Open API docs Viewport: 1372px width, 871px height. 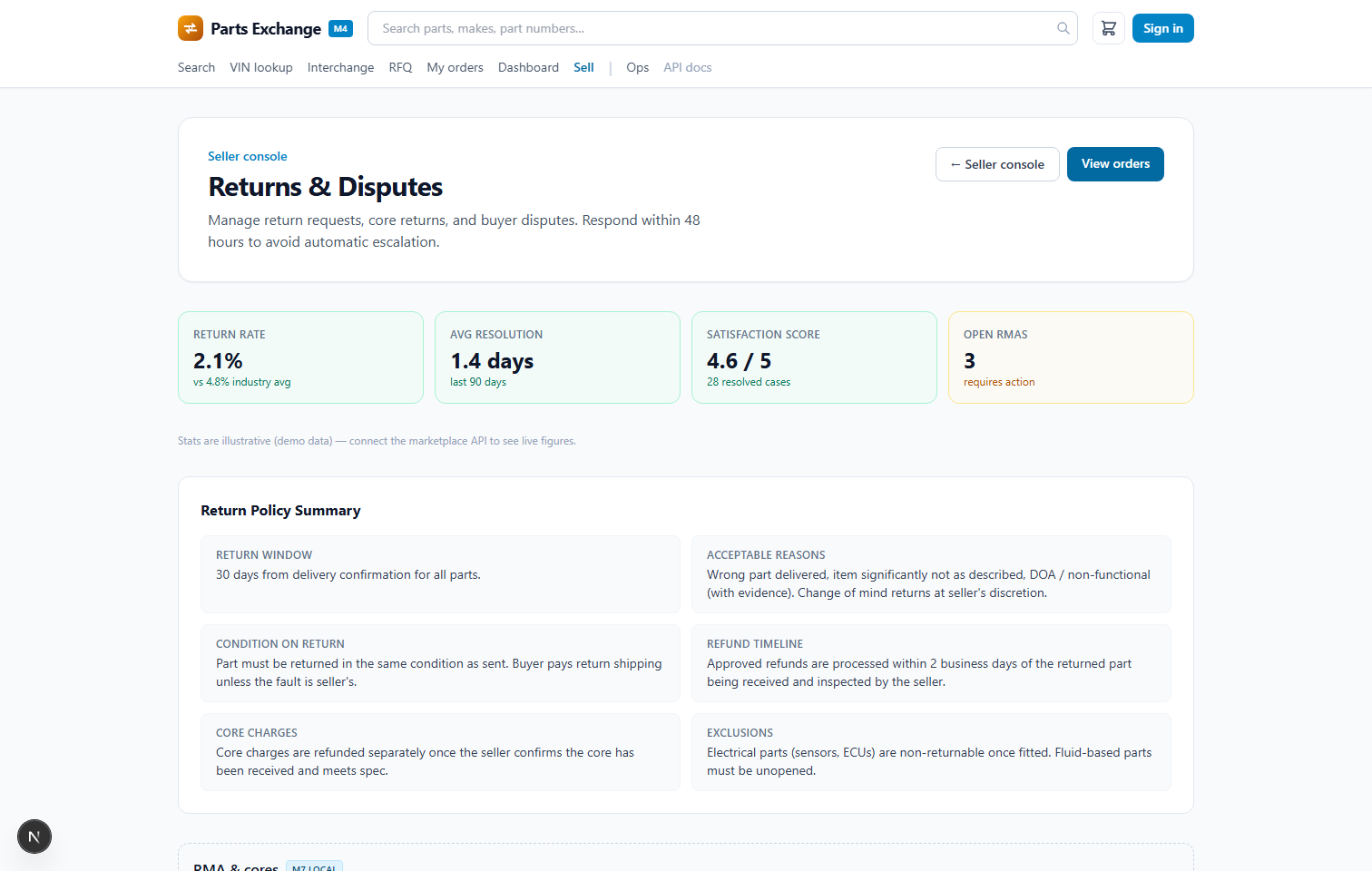688,67
